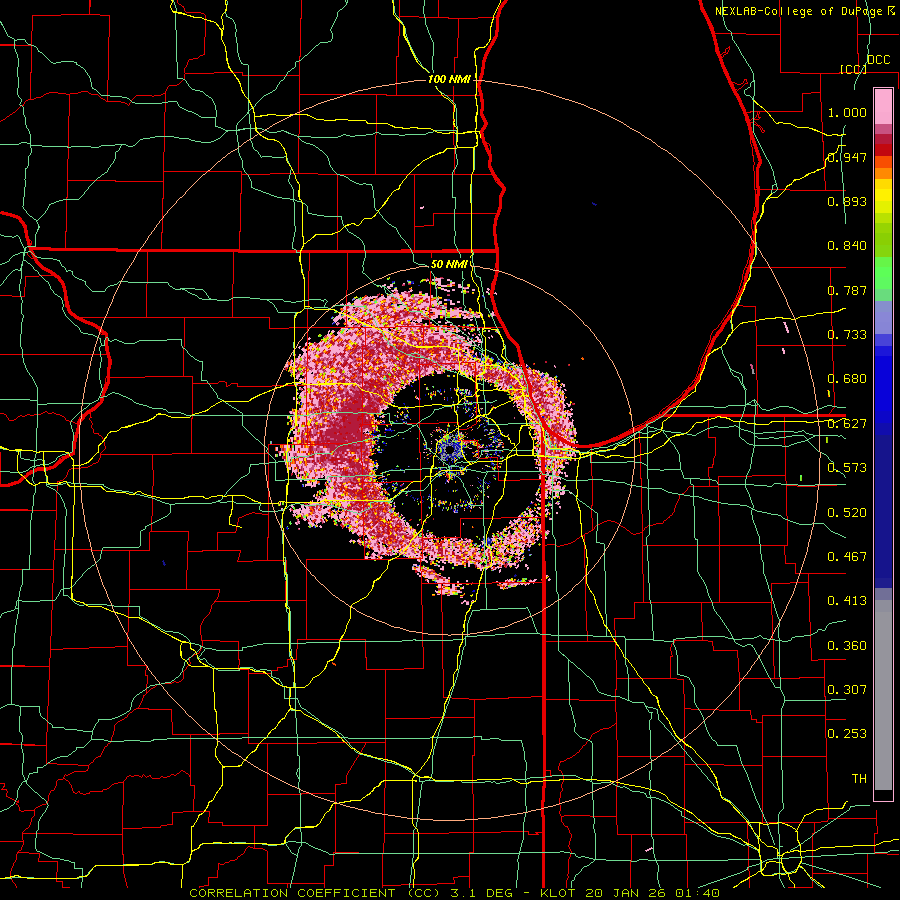Pick the gray segment of the color bar
The image size is (900, 900).
point(883,695)
